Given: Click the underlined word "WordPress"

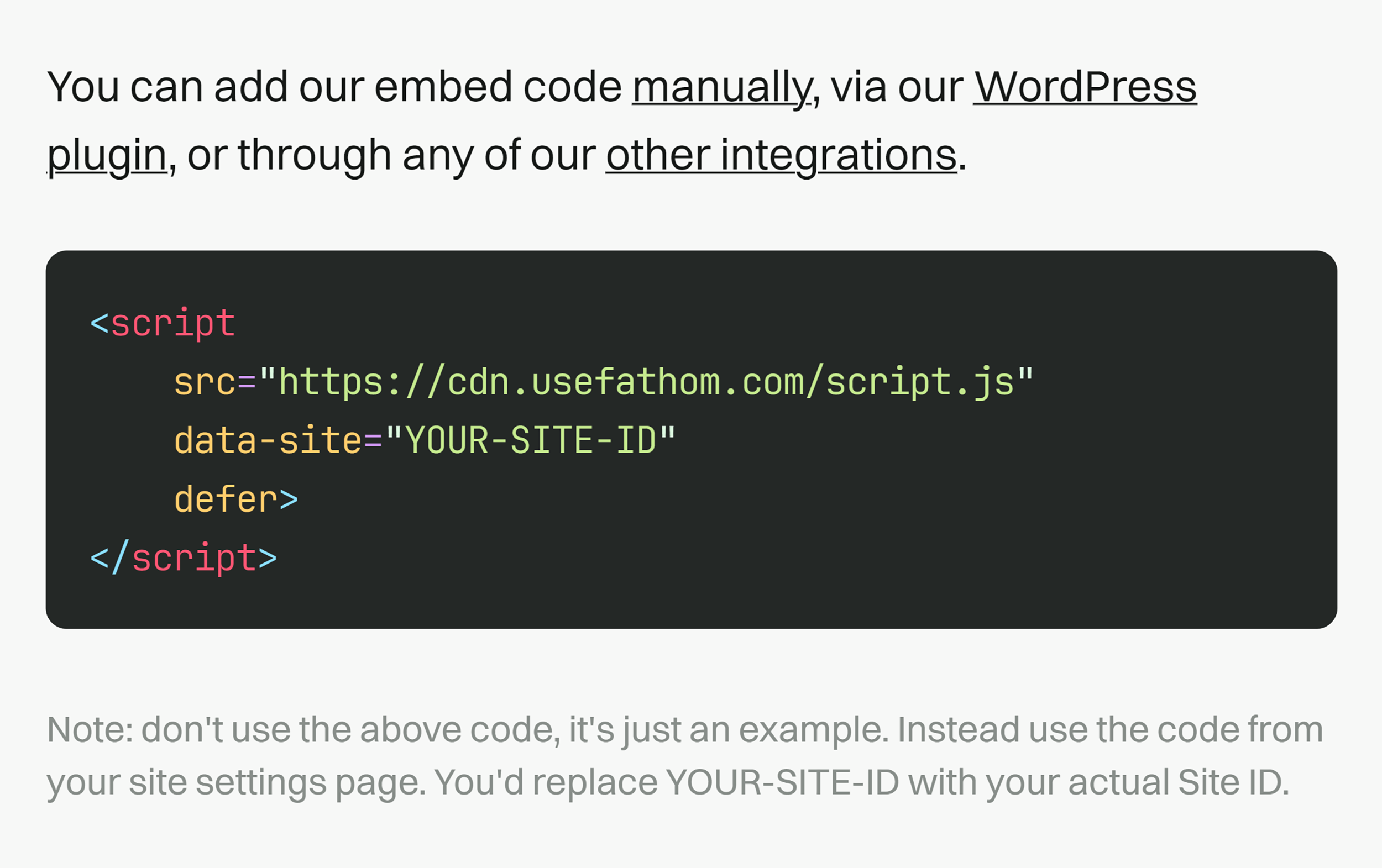Looking at the screenshot, I should [1085, 87].
